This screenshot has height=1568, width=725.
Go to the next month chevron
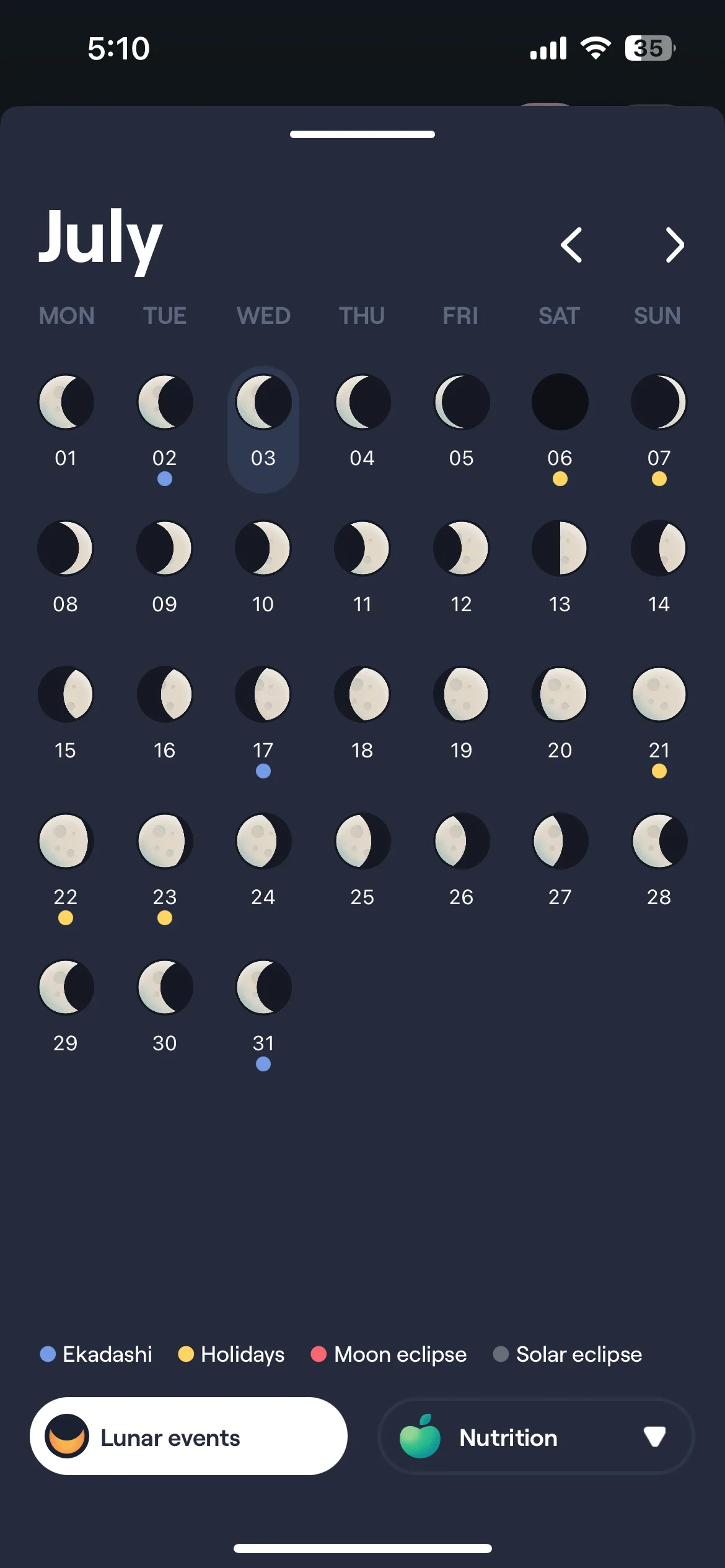coord(675,245)
